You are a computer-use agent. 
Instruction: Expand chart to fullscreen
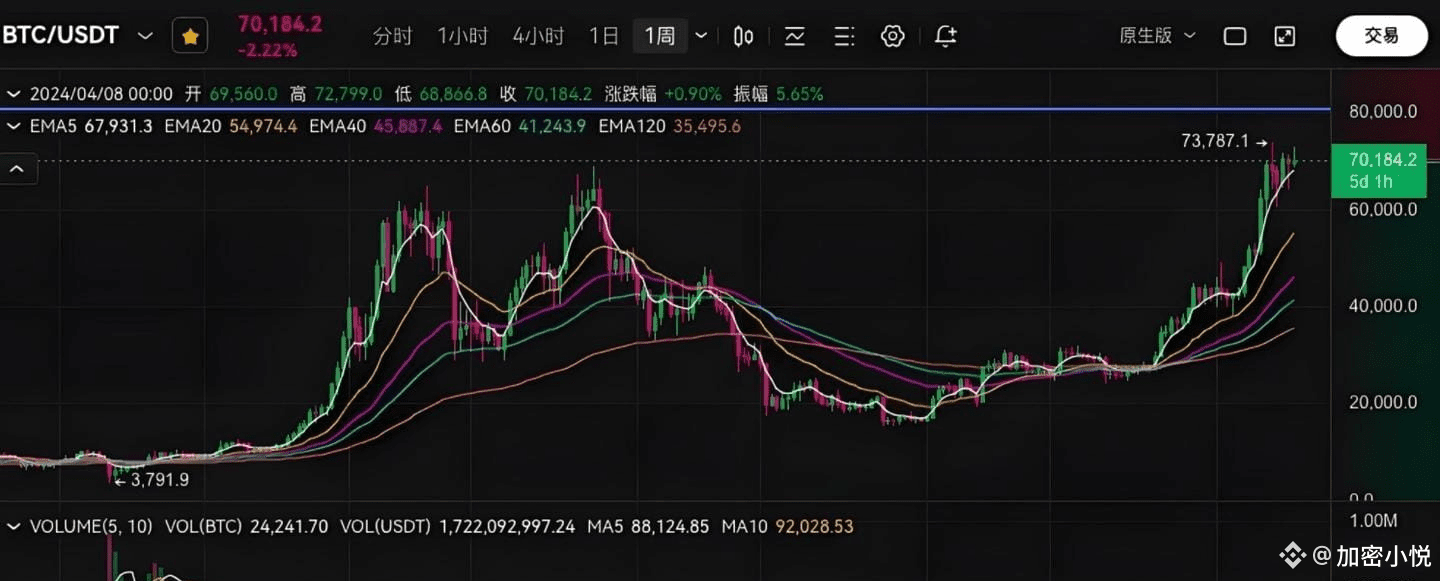[1285, 36]
